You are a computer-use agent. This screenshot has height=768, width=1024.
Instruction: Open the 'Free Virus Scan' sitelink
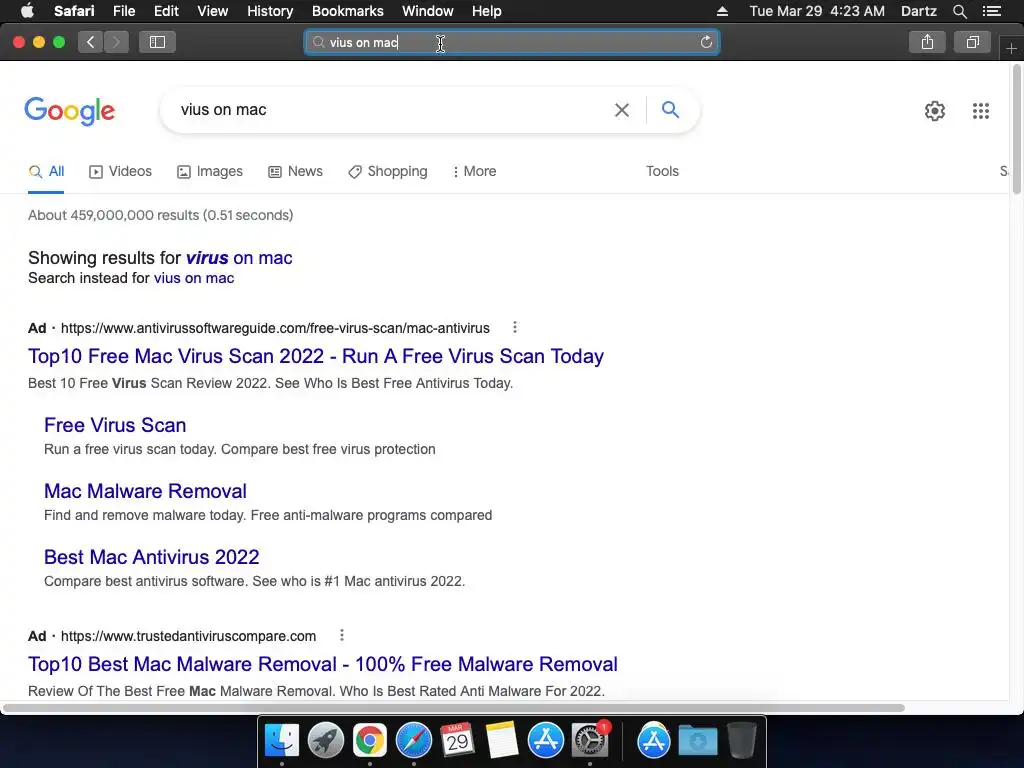(x=115, y=425)
